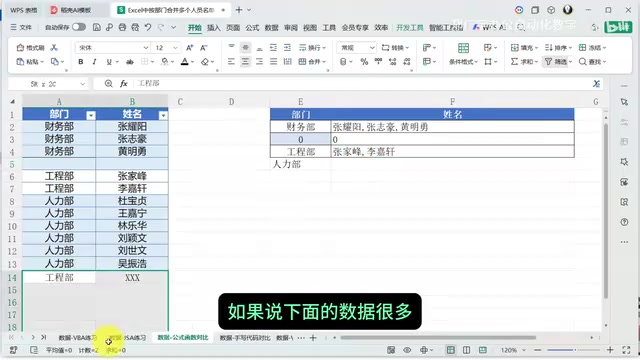Click the Bold formatting icon

point(81,62)
